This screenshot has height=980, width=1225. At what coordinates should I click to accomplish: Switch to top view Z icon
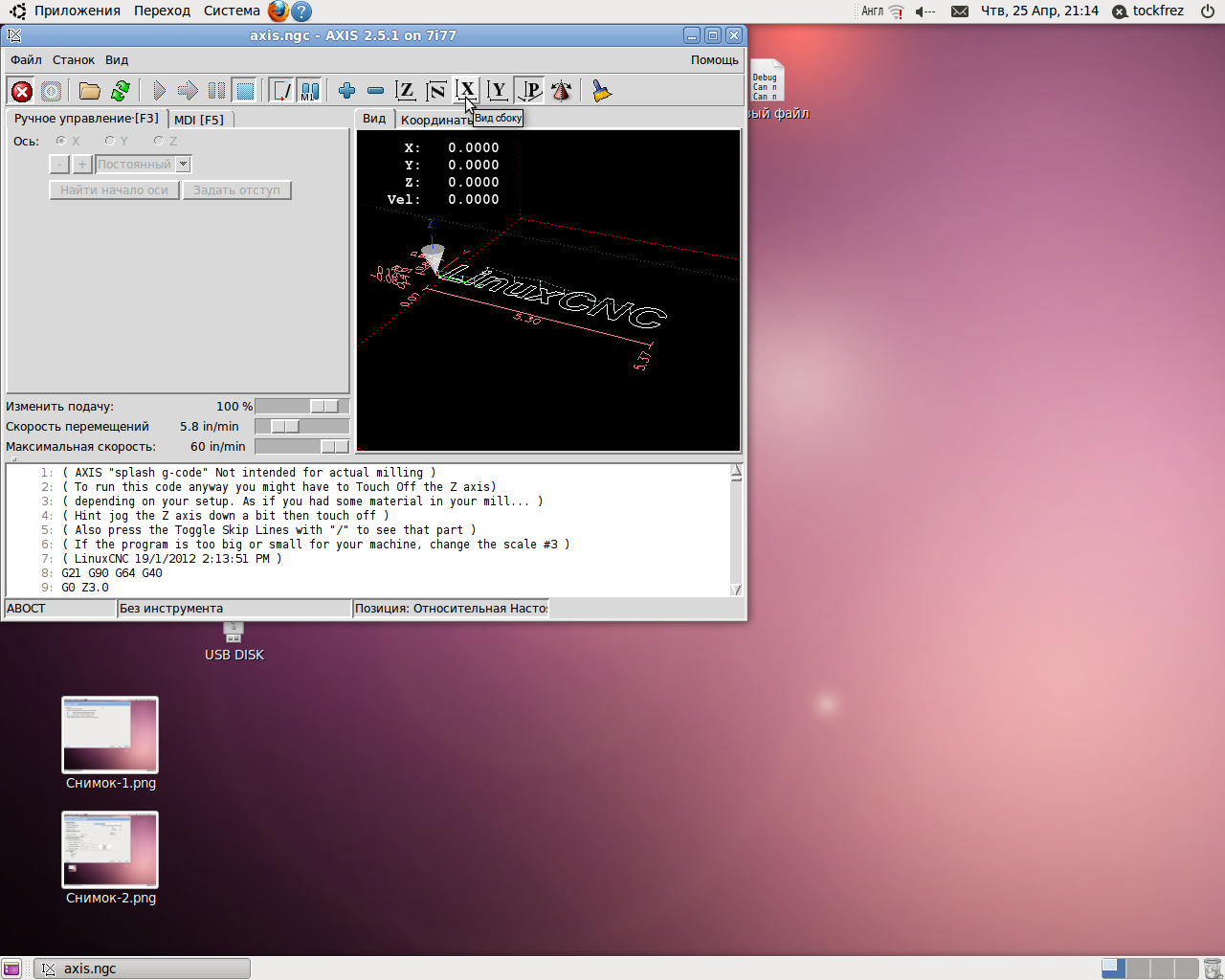406,91
